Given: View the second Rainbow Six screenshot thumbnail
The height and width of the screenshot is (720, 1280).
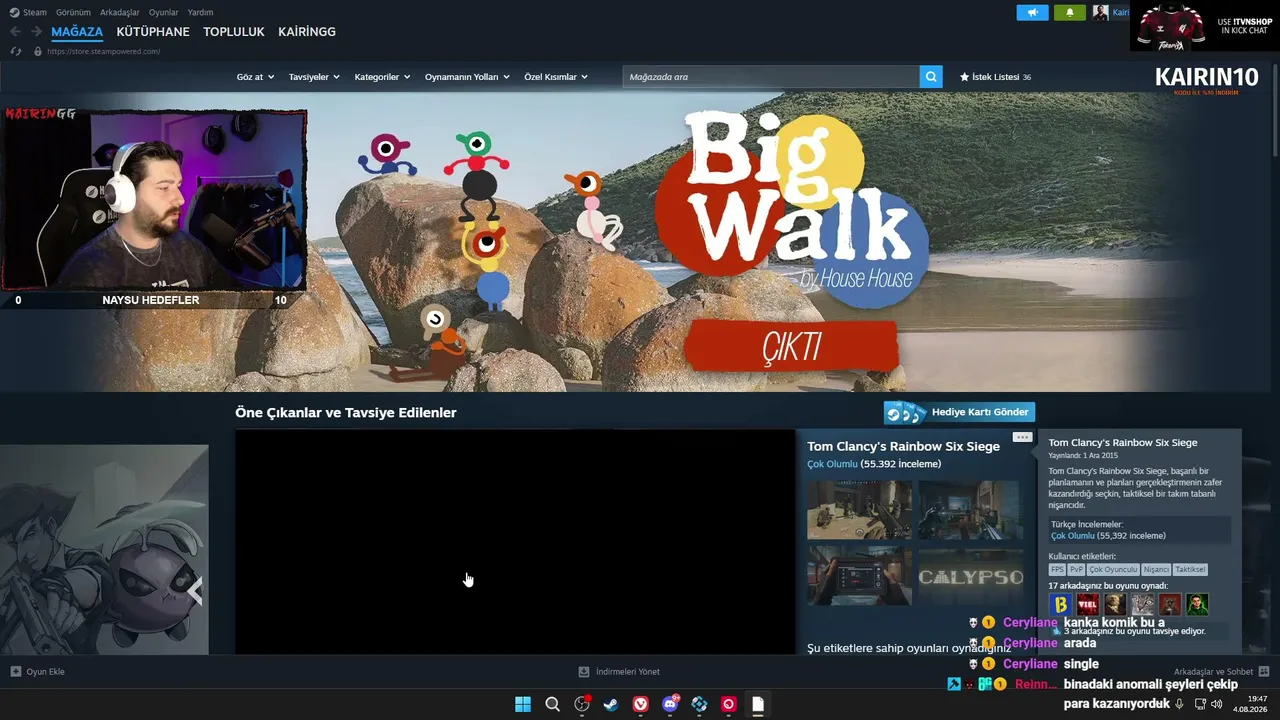Looking at the screenshot, I should click(x=971, y=510).
